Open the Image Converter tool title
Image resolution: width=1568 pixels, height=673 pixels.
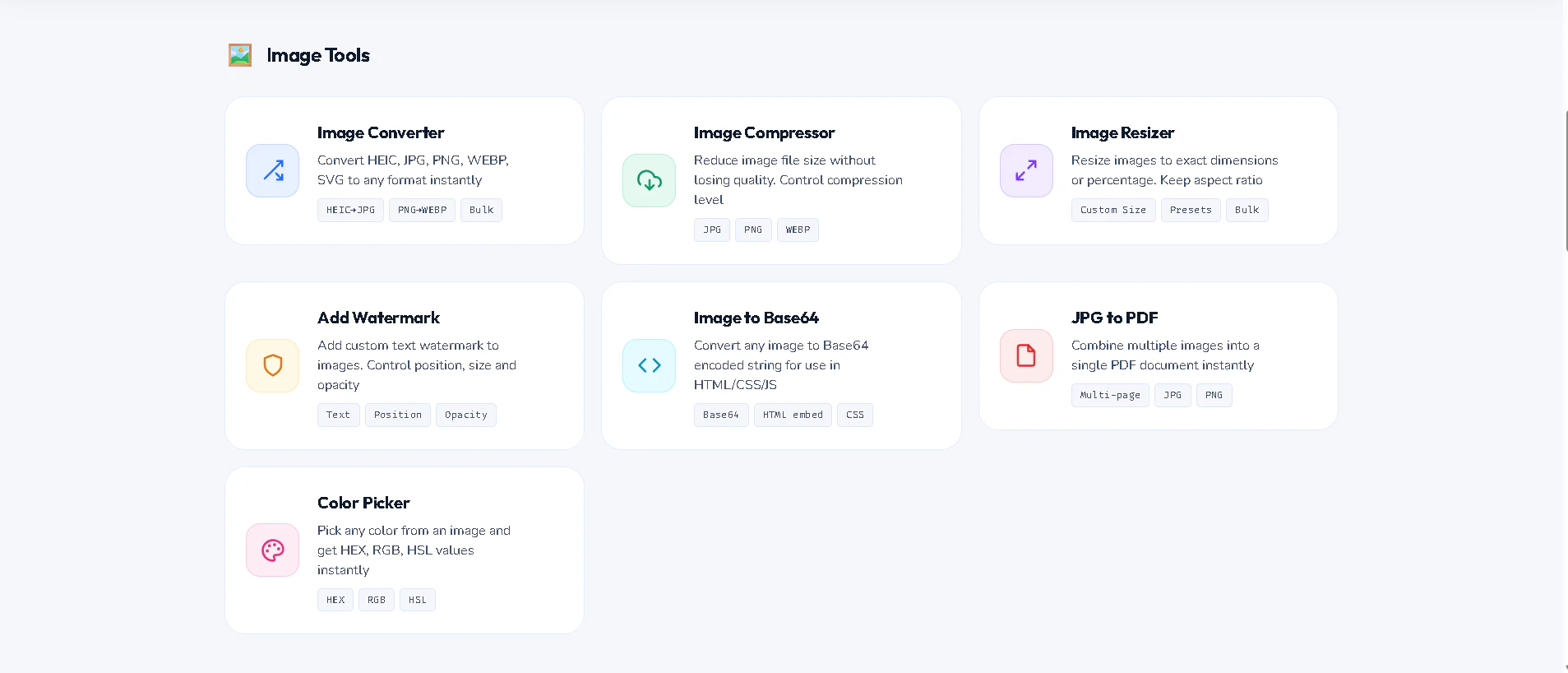click(x=381, y=132)
